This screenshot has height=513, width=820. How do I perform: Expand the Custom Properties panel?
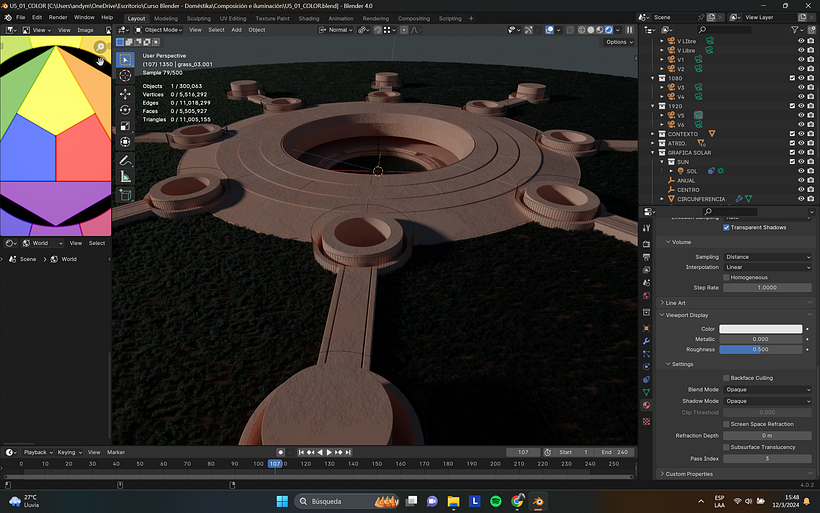pyautogui.click(x=688, y=474)
